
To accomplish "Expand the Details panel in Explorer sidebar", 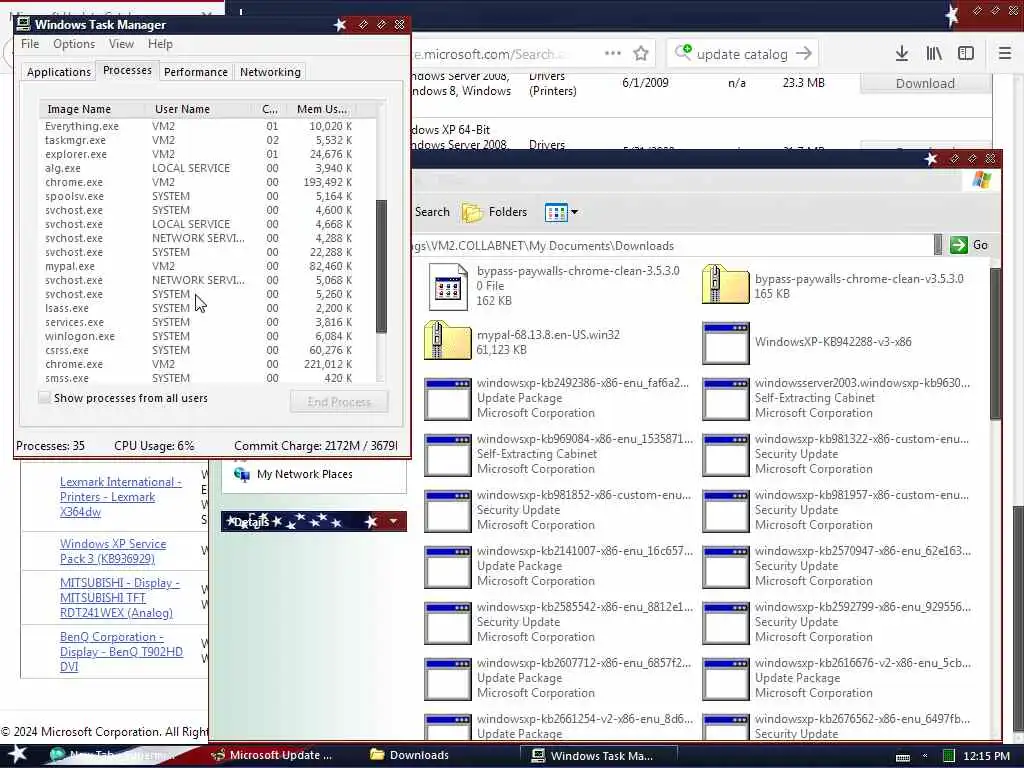I will pos(392,521).
